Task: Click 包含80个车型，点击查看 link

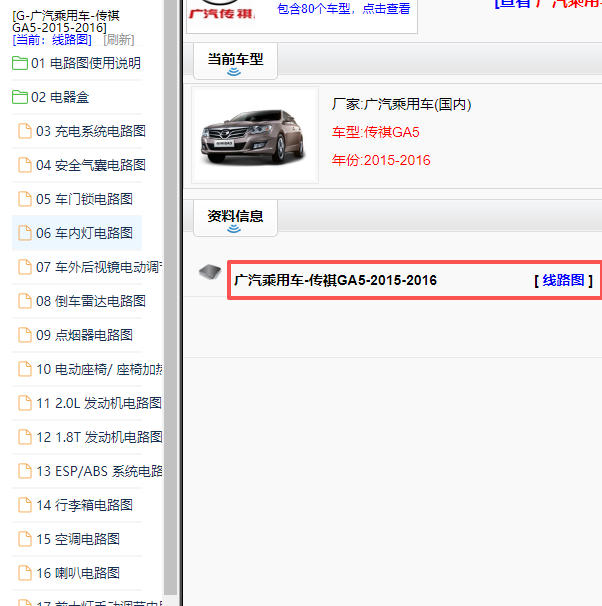Action: click(344, 9)
